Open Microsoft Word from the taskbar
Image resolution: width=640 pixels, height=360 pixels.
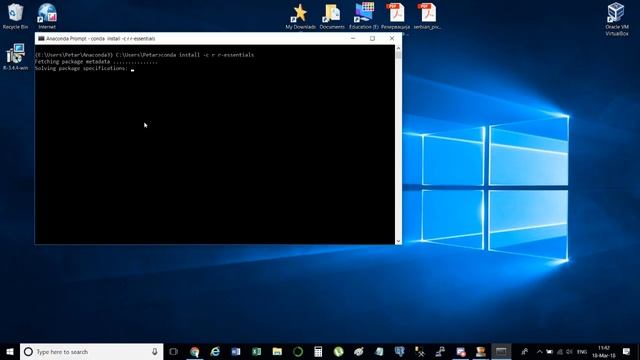pyautogui.click(x=236, y=351)
